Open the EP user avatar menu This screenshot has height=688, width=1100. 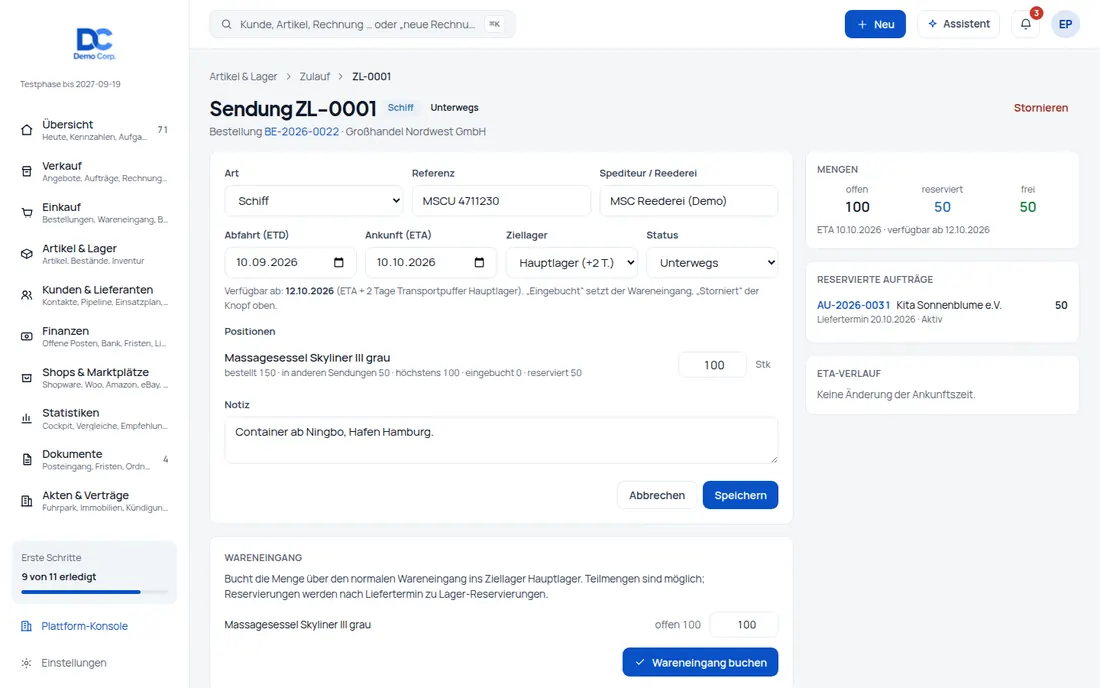point(1065,24)
